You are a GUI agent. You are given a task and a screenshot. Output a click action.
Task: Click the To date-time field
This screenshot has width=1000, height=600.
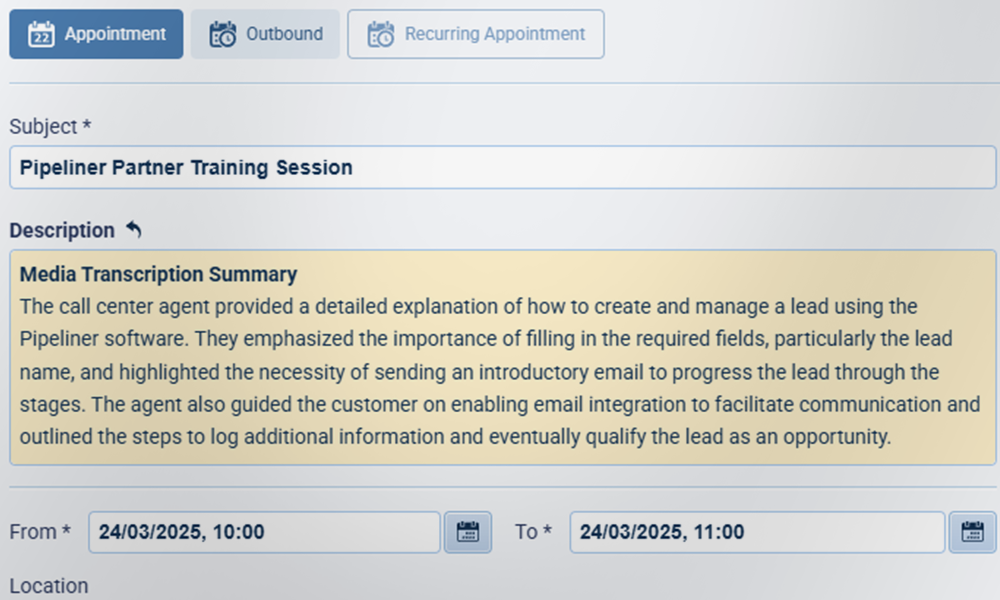[x=756, y=532]
